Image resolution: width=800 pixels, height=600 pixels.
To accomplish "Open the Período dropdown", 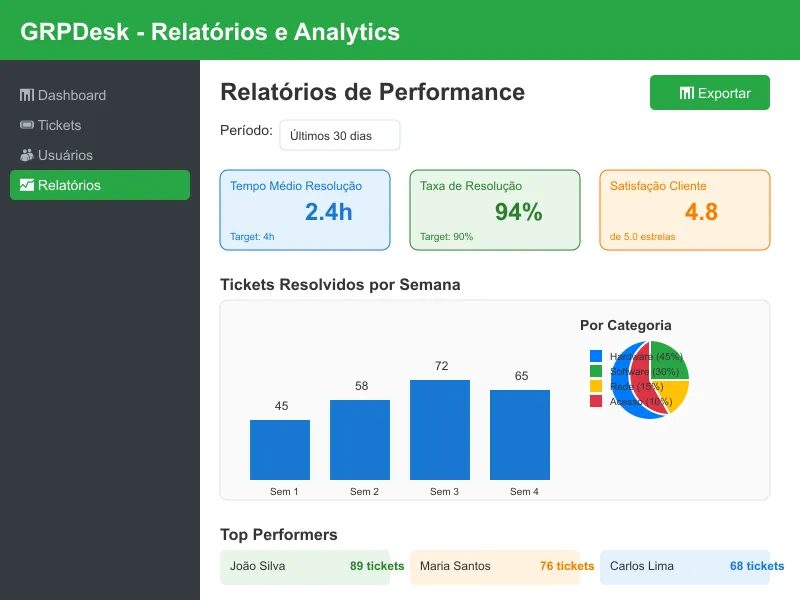I will pos(339,135).
